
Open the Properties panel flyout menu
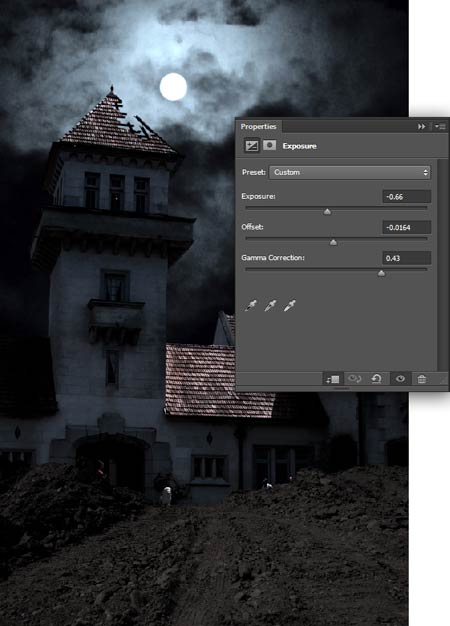click(440, 127)
